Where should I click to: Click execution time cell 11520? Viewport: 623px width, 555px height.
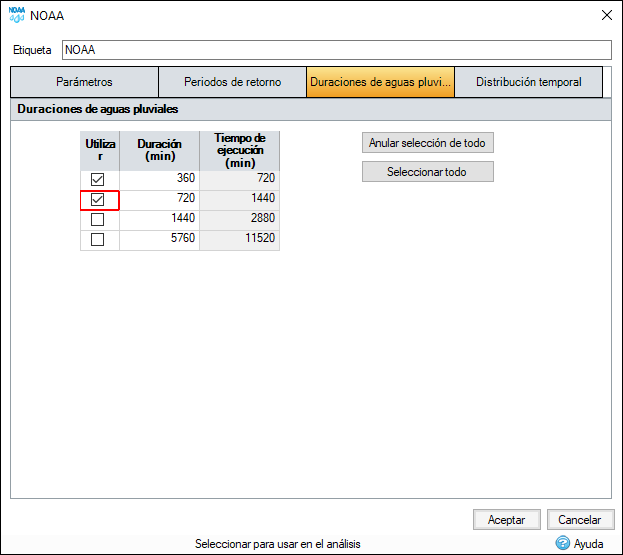240,240
